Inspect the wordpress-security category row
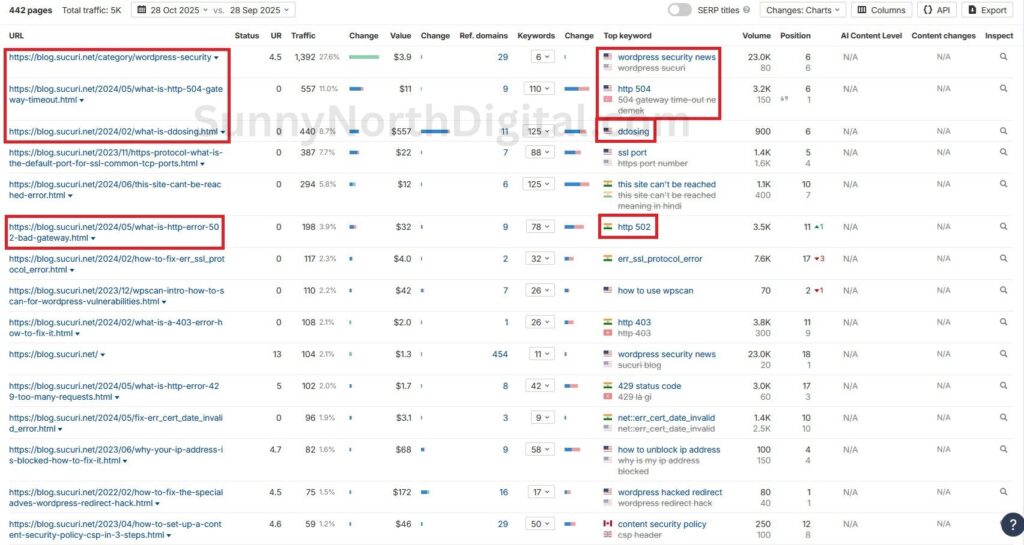The image size is (1024, 545). pyautogui.click(x=1003, y=57)
